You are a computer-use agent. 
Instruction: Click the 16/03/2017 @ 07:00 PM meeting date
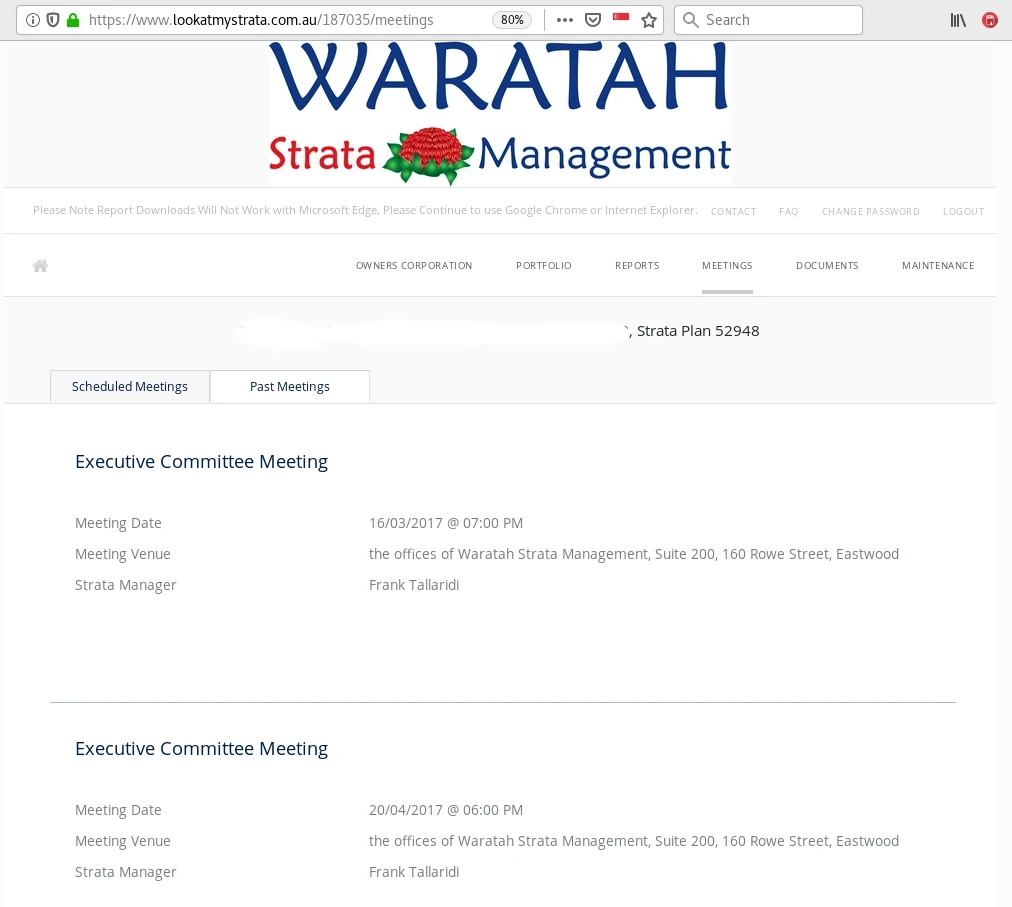coord(446,523)
